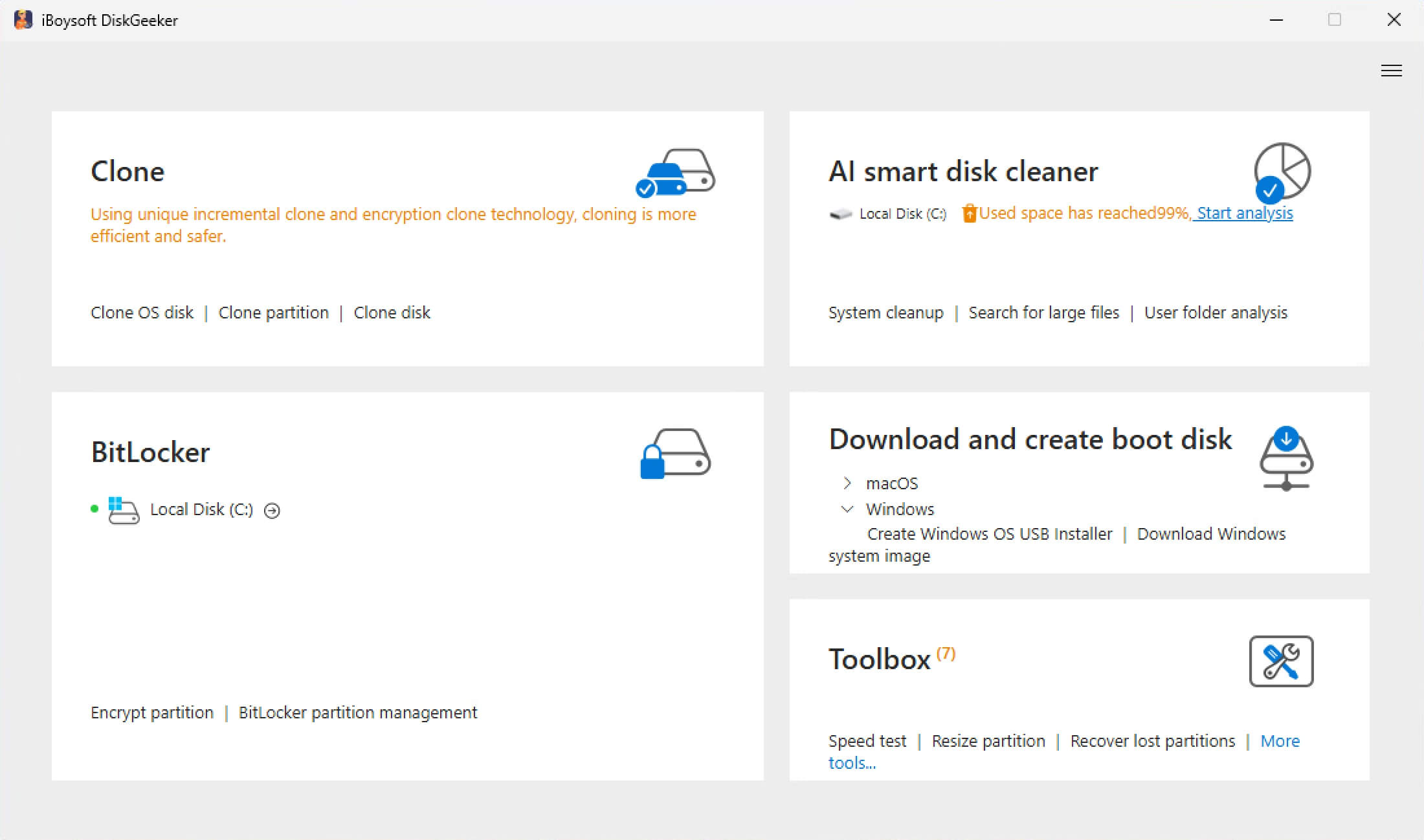
Task: Click the orange warning icon near used space message
Action: pyautogui.click(x=970, y=213)
